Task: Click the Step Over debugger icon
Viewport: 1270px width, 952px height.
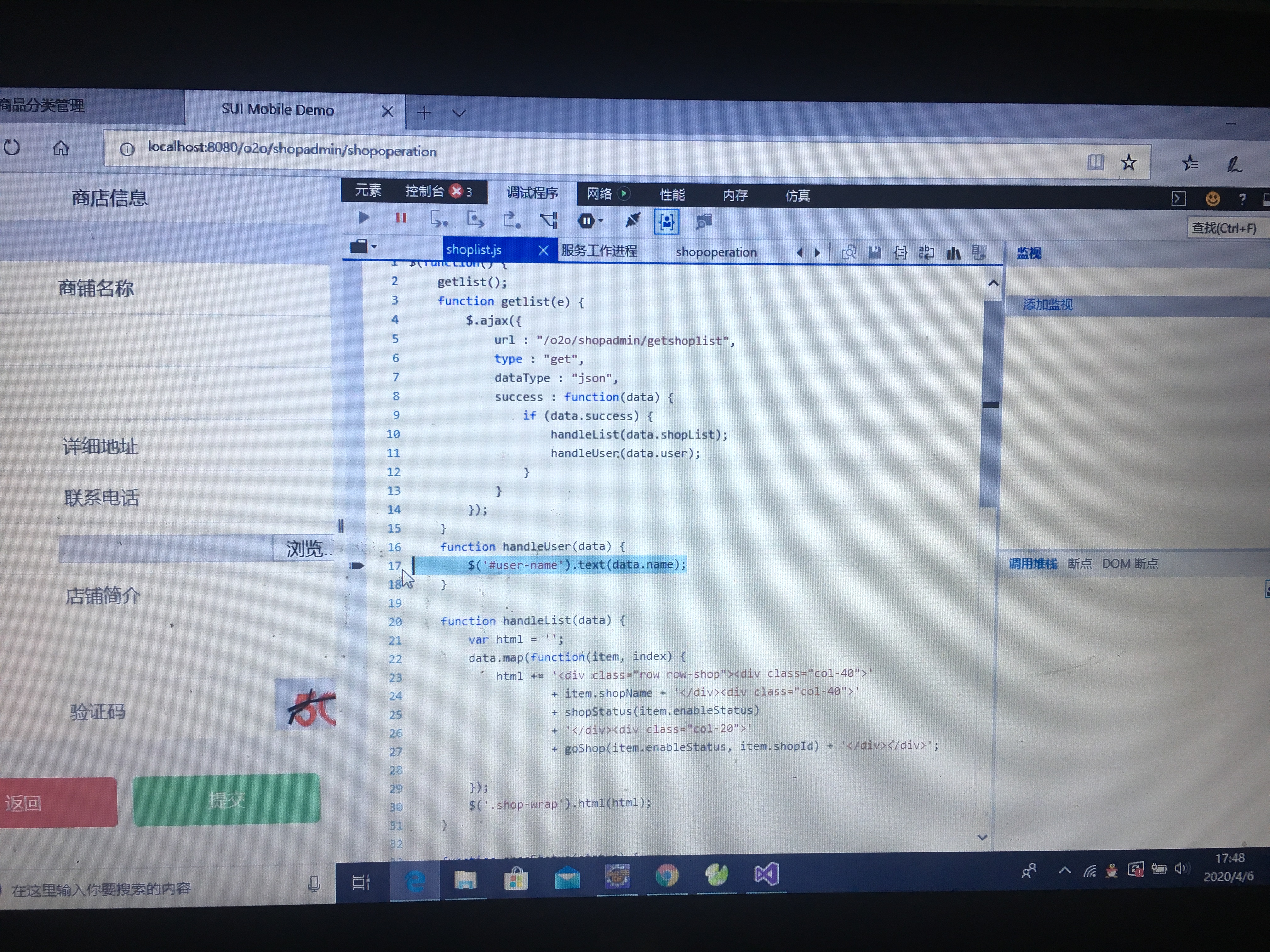Action: tap(475, 220)
